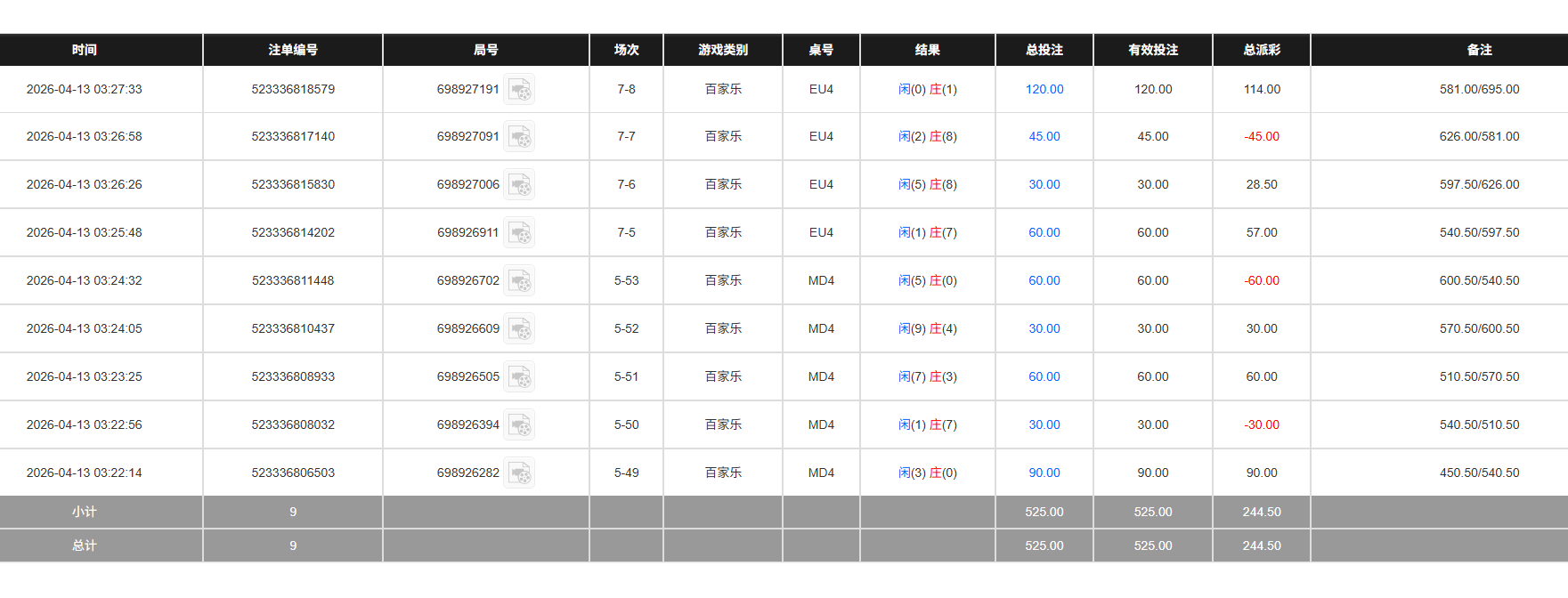Select bet number 523336818579
The width and height of the screenshot is (1568, 598).
[292, 89]
